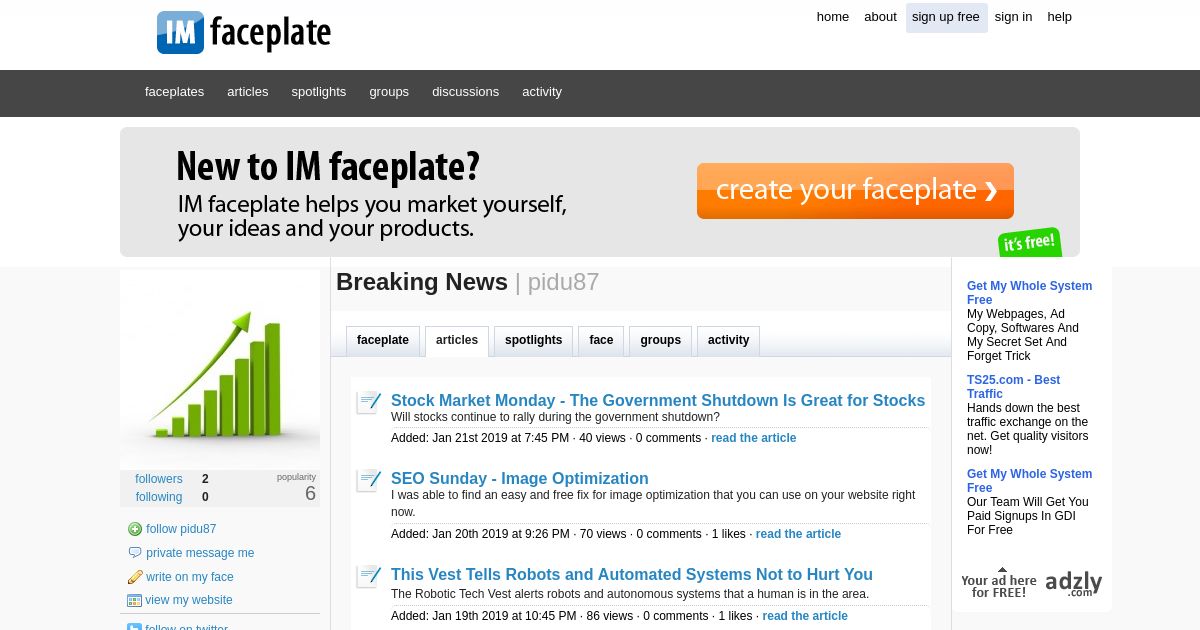Click article icon next to SEO Sunday

369,481
